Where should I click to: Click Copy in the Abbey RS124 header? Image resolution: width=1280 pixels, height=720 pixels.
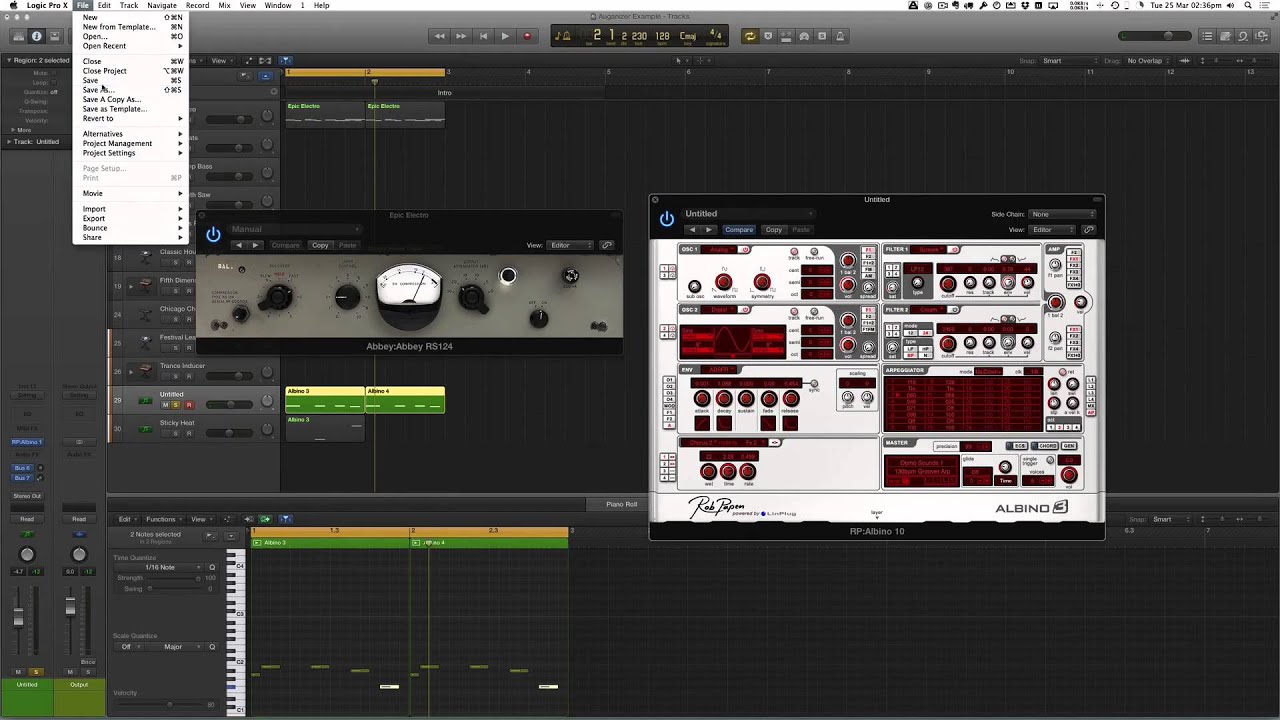pos(320,245)
